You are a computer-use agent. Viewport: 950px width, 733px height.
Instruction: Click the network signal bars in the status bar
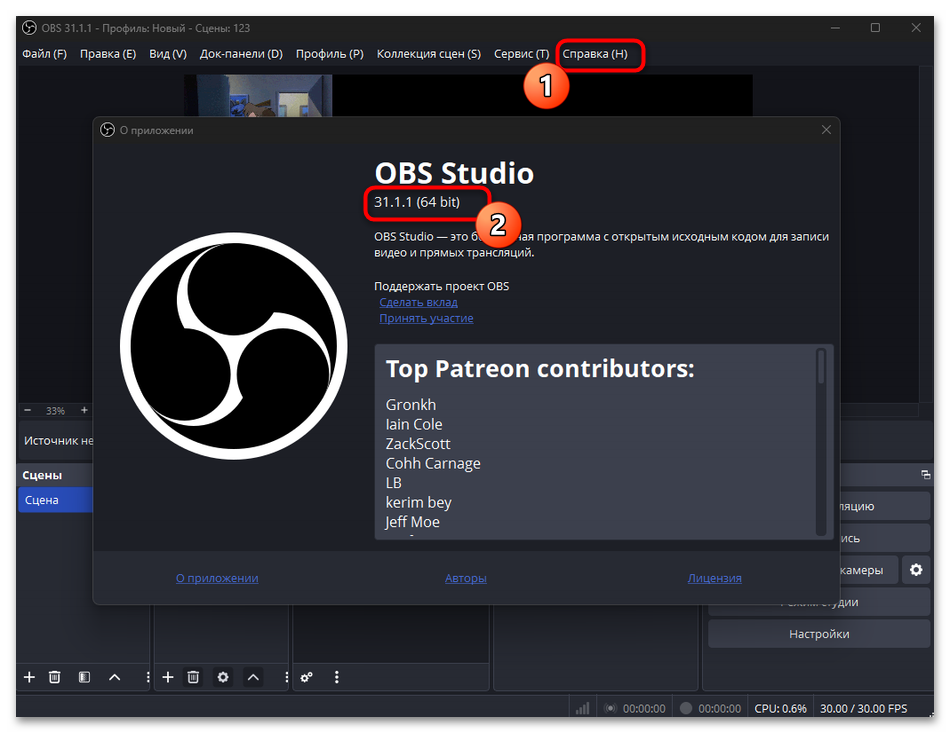582,707
